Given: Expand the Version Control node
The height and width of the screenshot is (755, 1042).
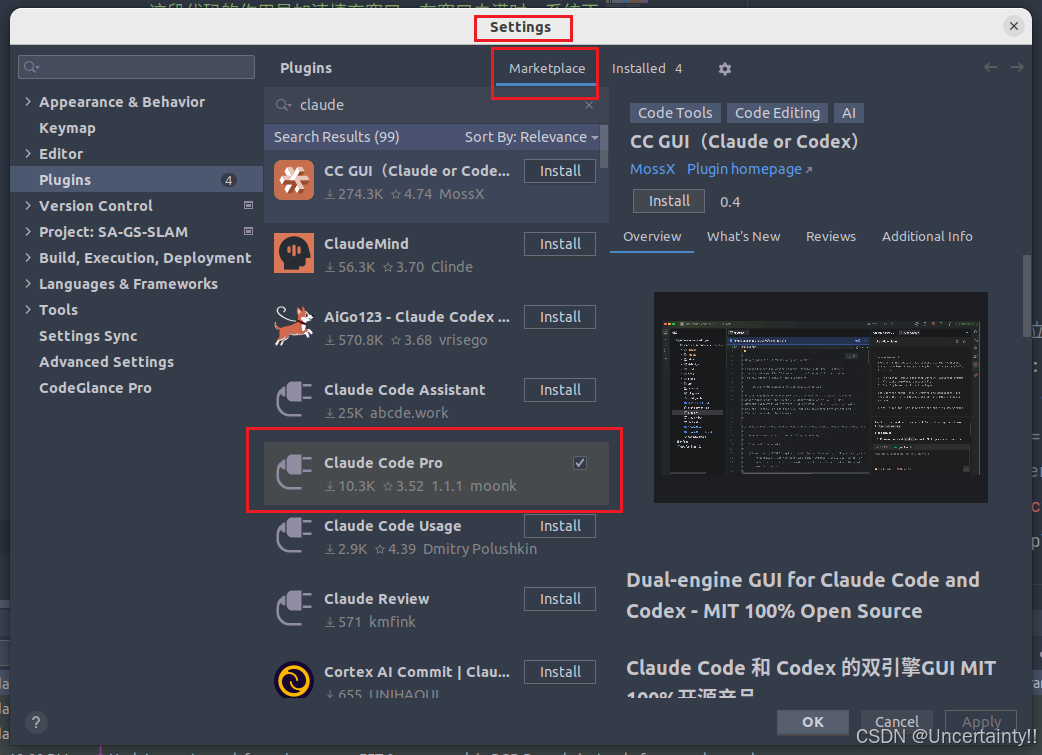Looking at the screenshot, I should (28, 205).
